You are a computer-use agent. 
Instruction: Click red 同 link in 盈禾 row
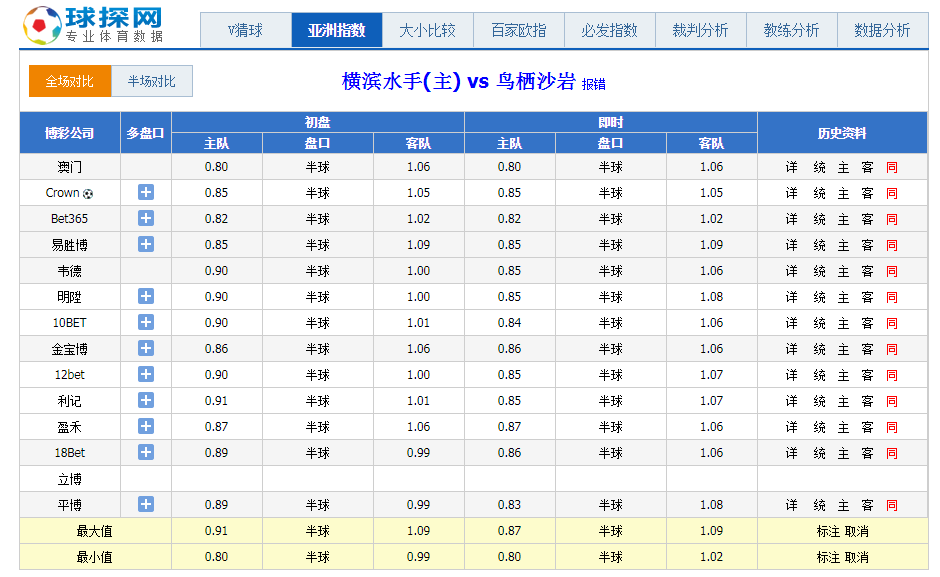[891, 427]
